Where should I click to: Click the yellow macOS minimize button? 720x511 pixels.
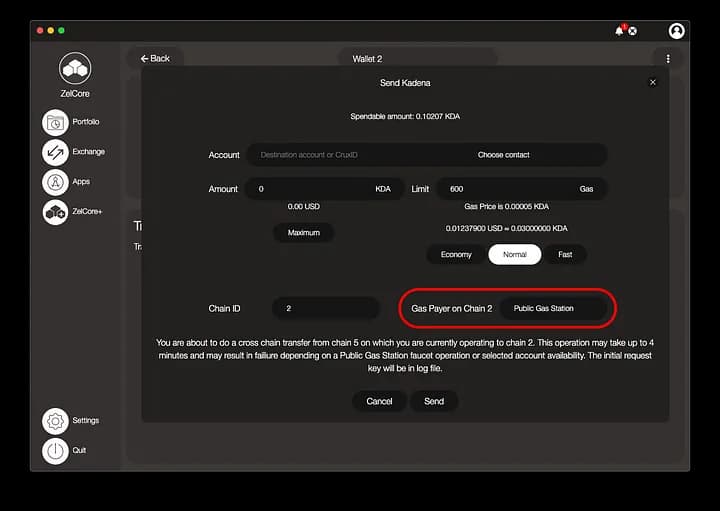[x=51, y=30]
